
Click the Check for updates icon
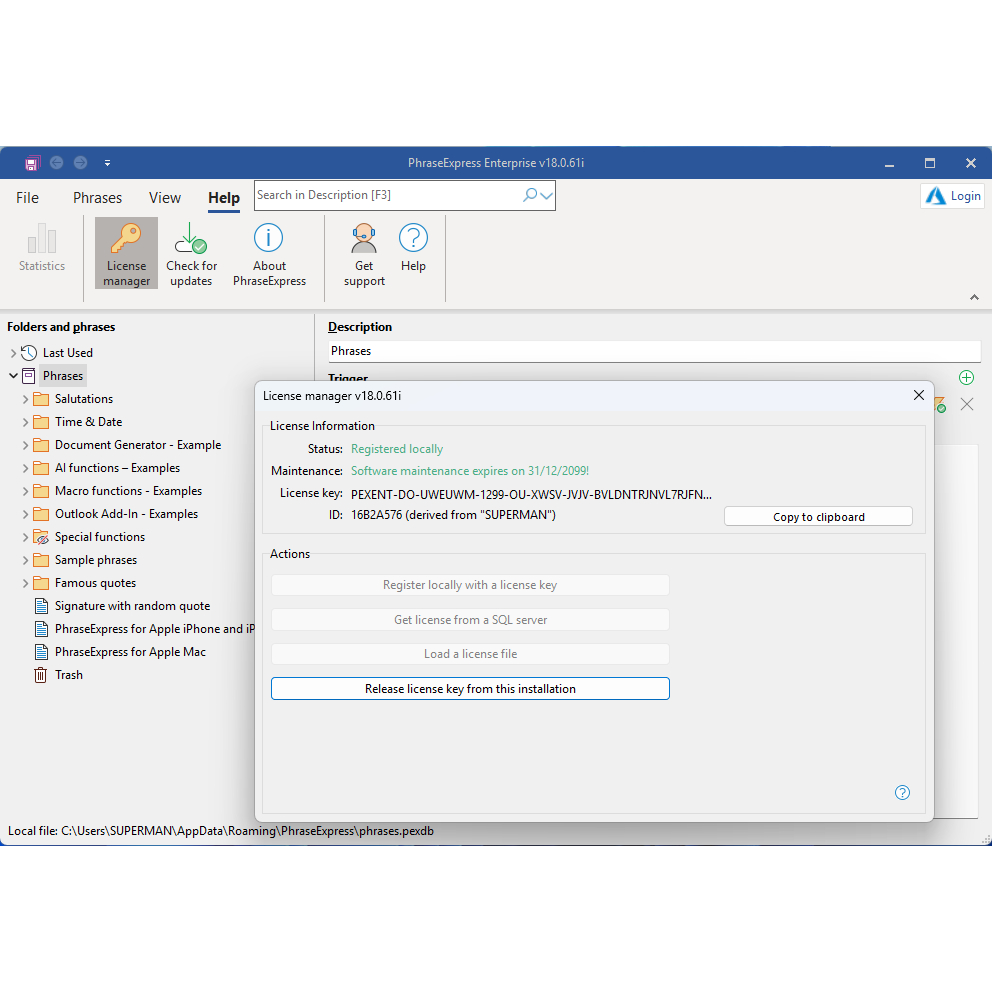(191, 253)
